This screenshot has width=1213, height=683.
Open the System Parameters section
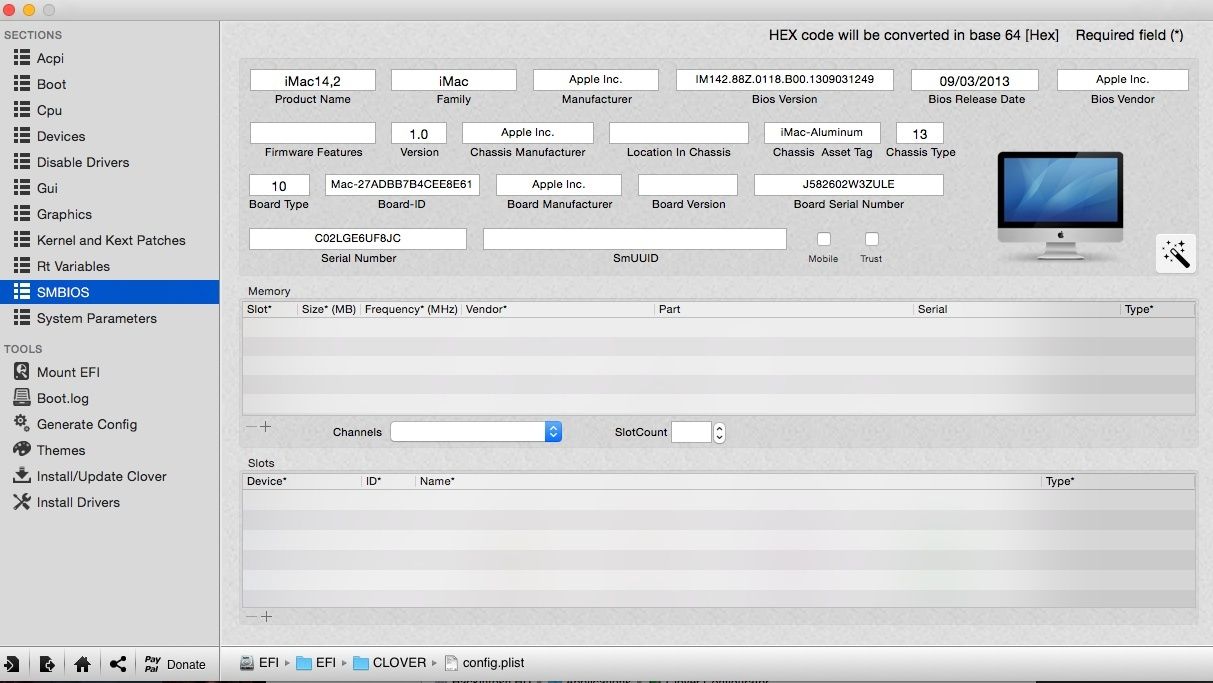[x=109, y=318]
